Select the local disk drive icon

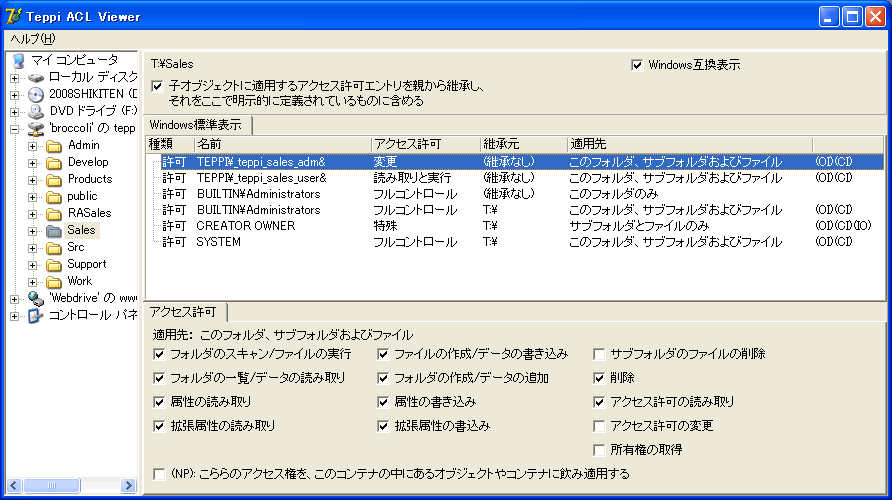click(x=36, y=77)
